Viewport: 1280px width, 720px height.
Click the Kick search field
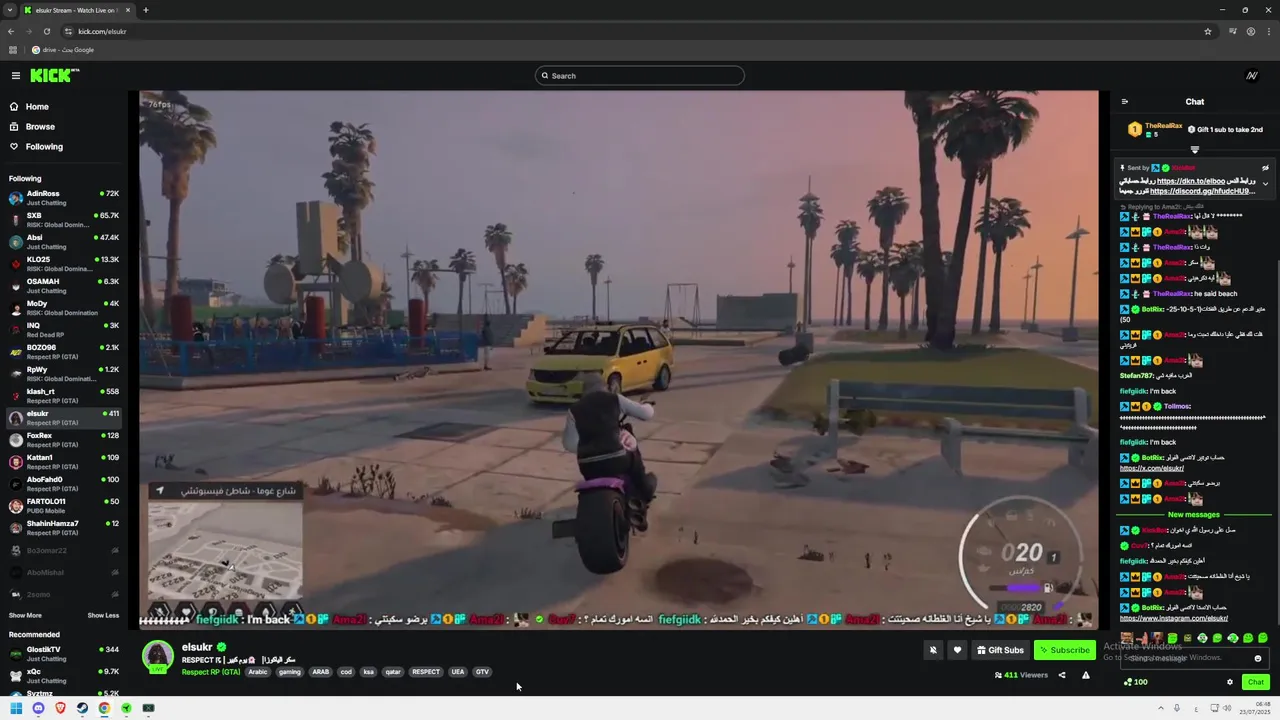pyautogui.click(x=640, y=76)
